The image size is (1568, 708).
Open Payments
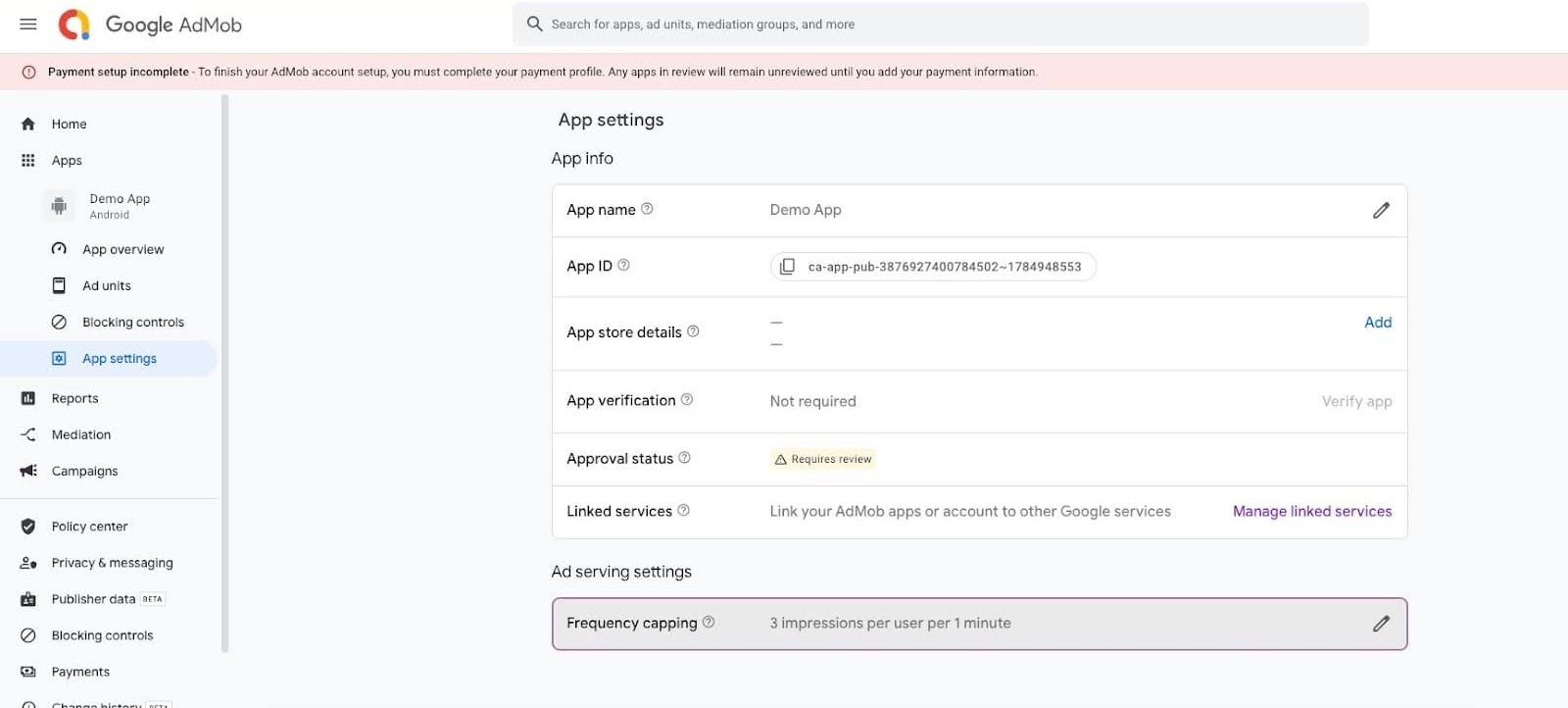tap(80, 672)
